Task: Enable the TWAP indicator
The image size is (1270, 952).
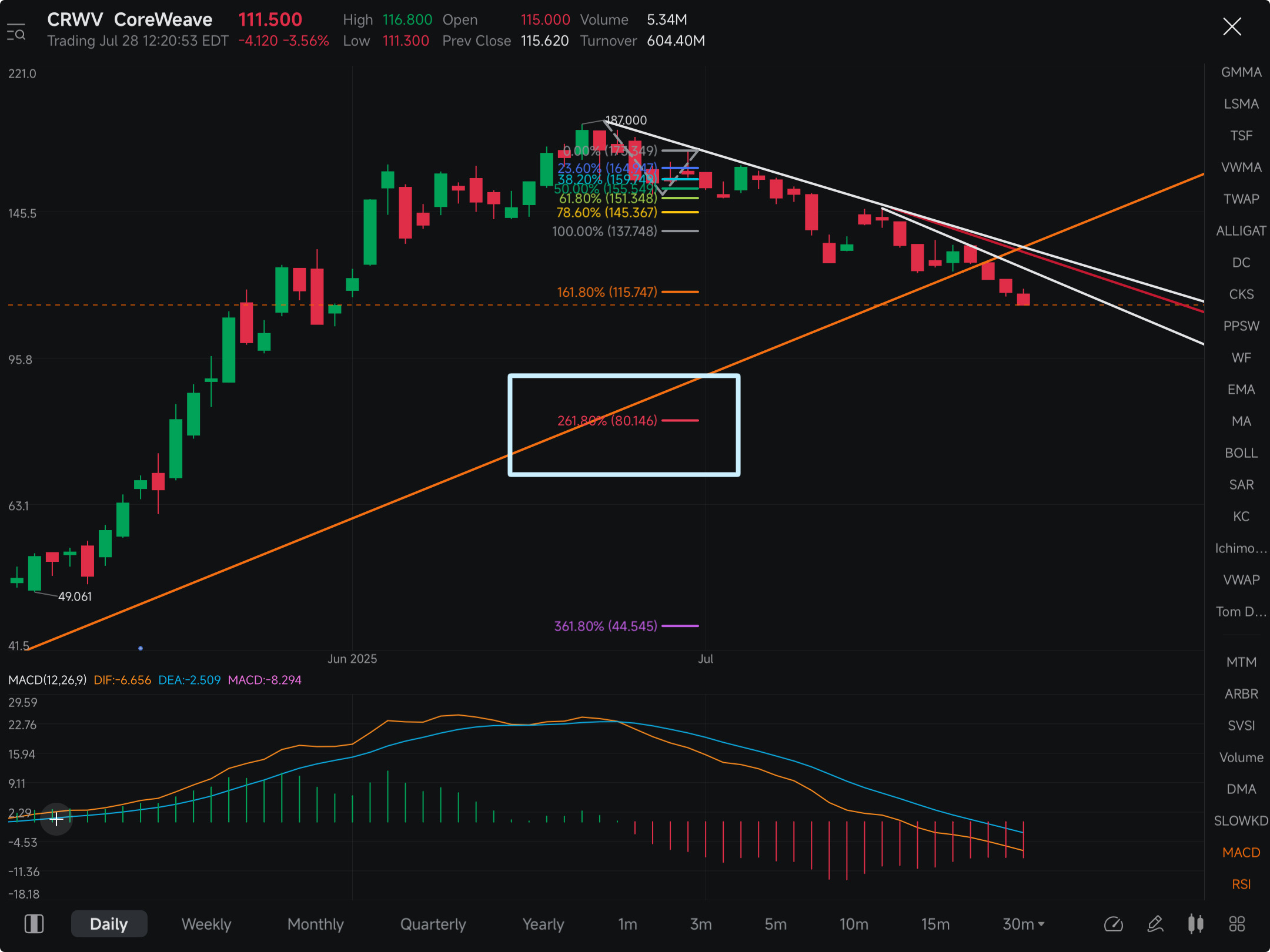Action: pos(1241,199)
